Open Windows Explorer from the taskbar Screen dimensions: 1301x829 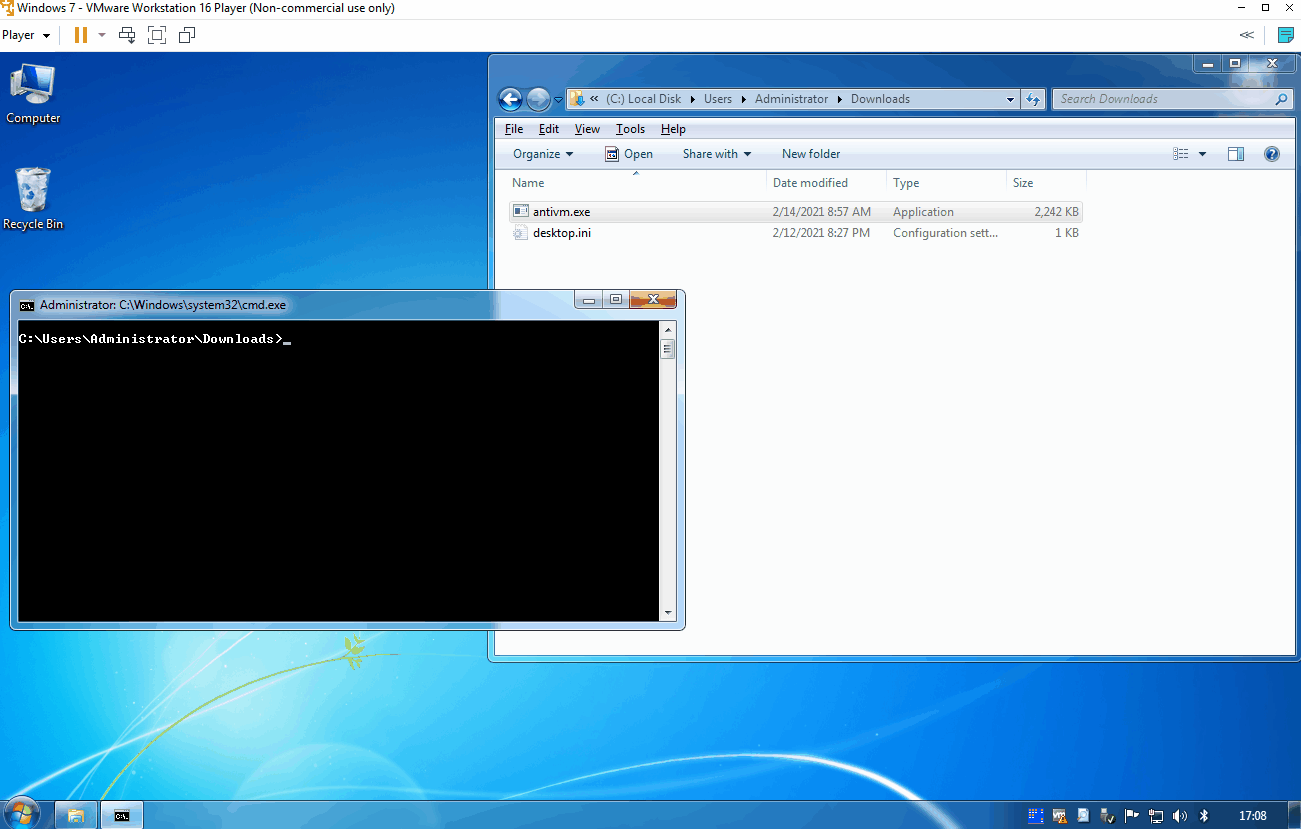(75, 815)
